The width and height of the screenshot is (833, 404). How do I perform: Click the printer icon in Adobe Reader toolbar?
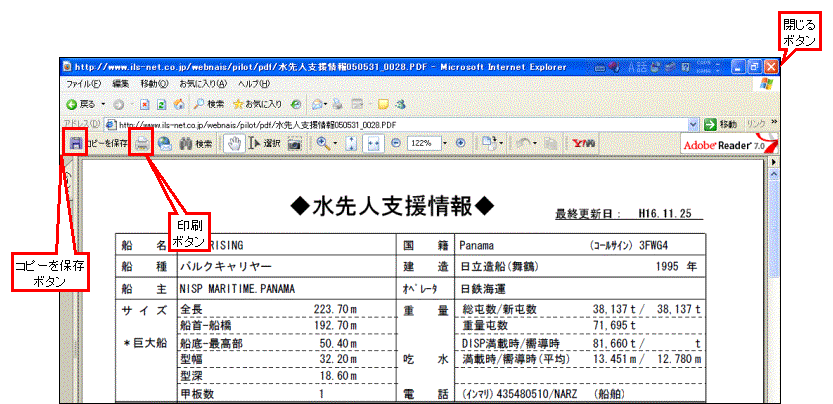[x=143, y=144]
